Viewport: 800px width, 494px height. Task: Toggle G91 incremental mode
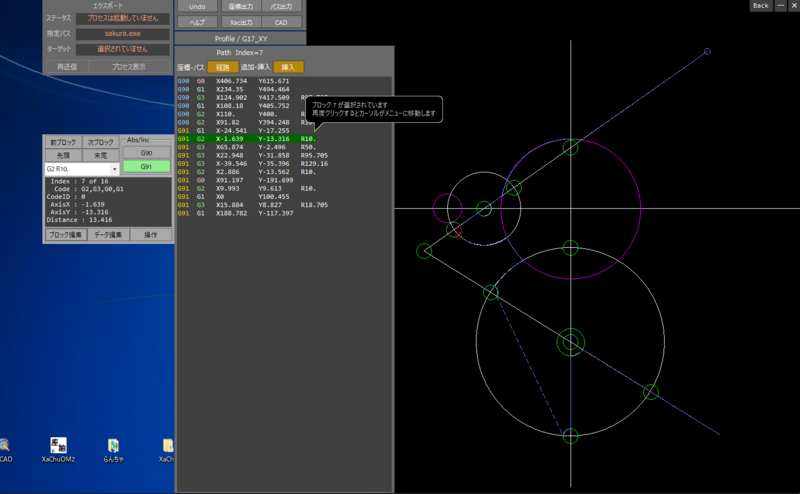pyautogui.click(x=147, y=167)
